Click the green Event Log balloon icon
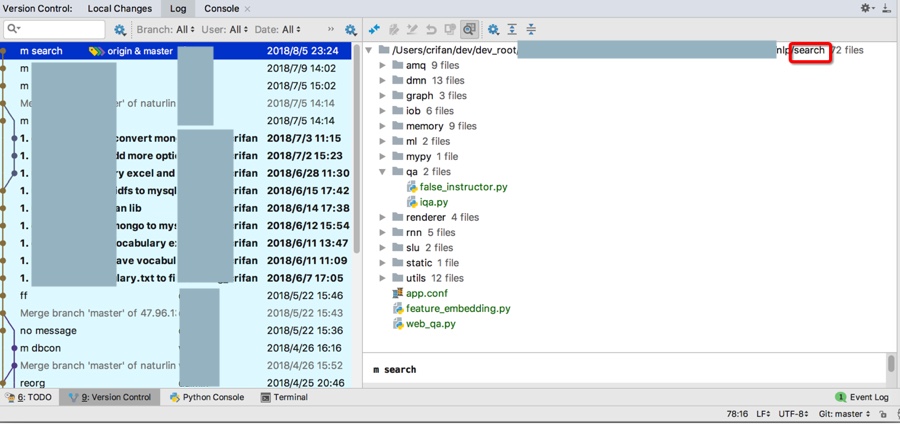This screenshot has height=424, width=900. point(841,397)
